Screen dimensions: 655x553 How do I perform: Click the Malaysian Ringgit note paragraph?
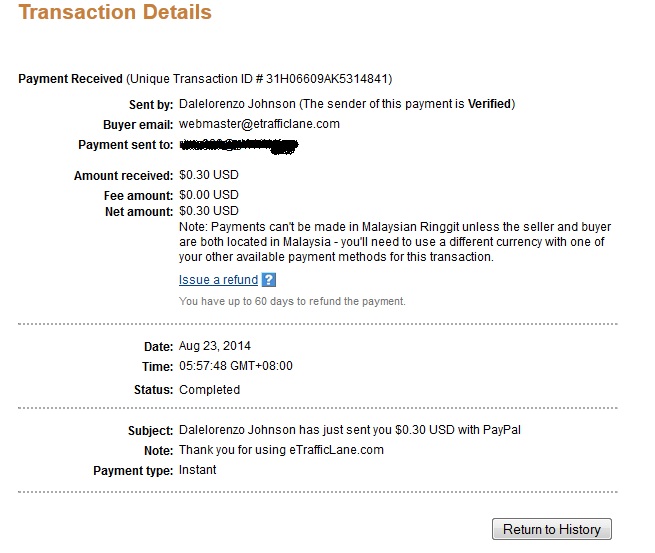(x=395, y=242)
